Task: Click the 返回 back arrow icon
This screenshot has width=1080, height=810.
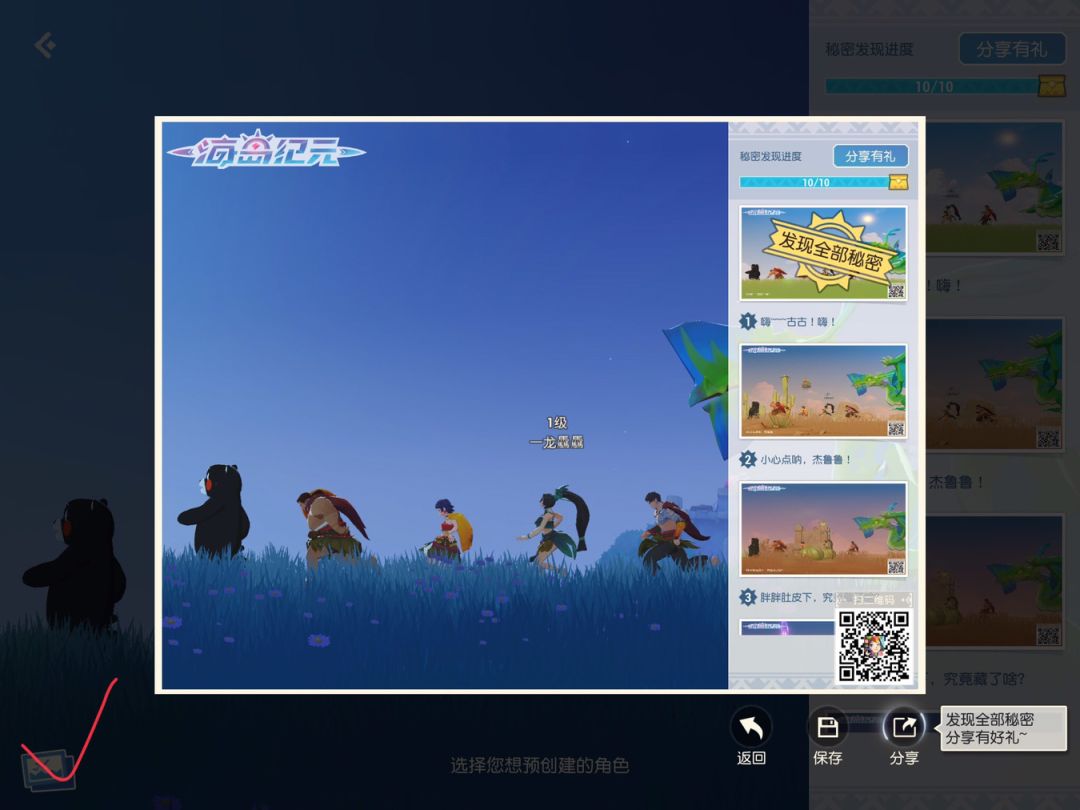Action: point(751,727)
